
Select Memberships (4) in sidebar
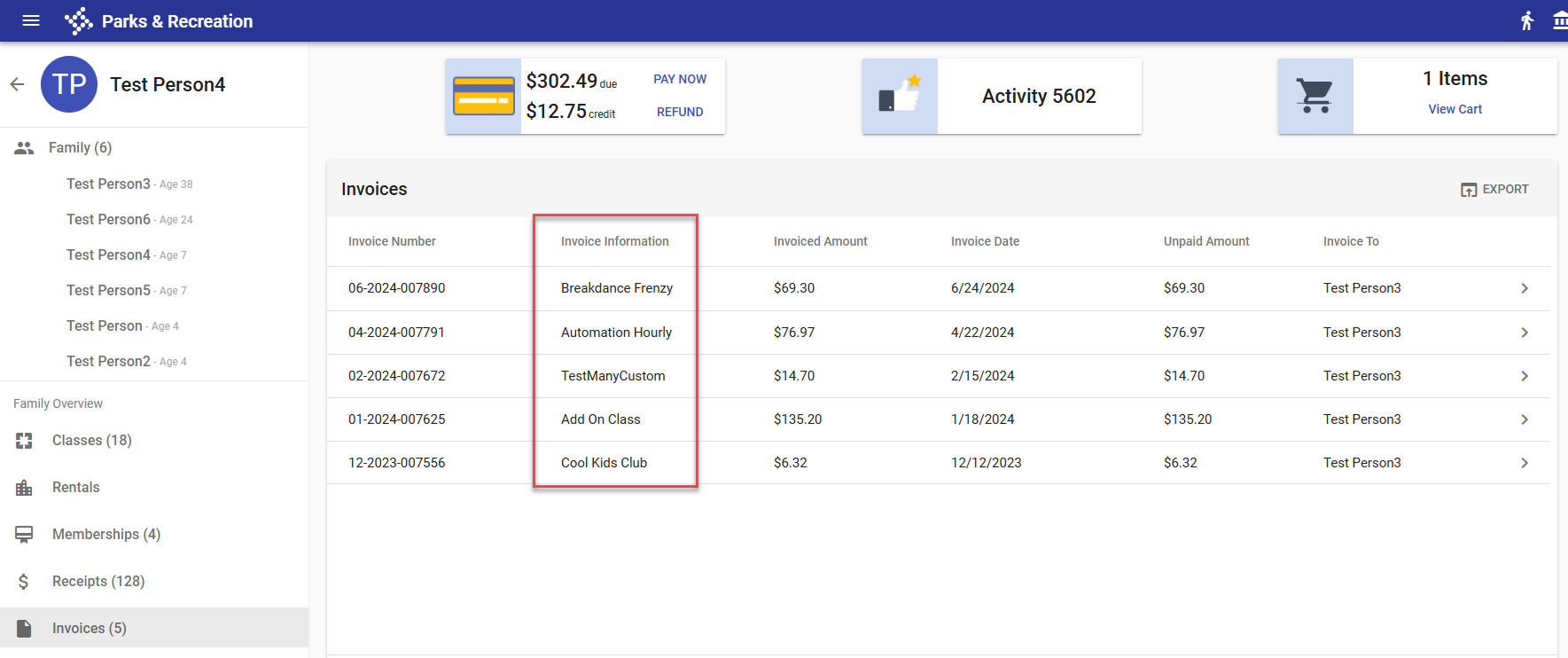click(105, 534)
